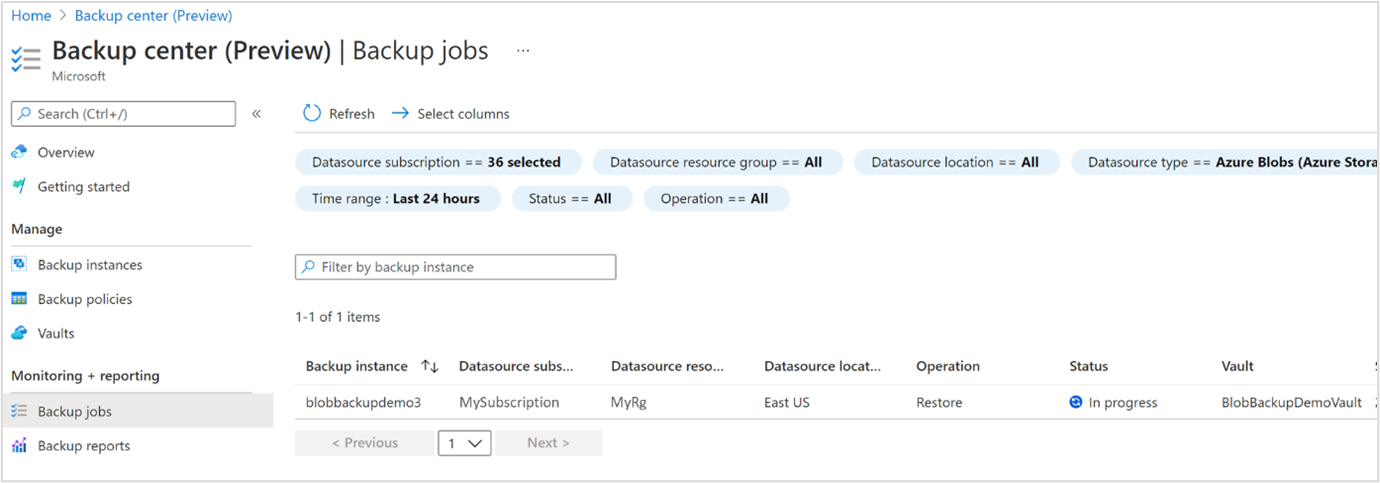Screen dimensions: 1380x483
Task: Click the Overview cloud icon
Action: [19, 152]
